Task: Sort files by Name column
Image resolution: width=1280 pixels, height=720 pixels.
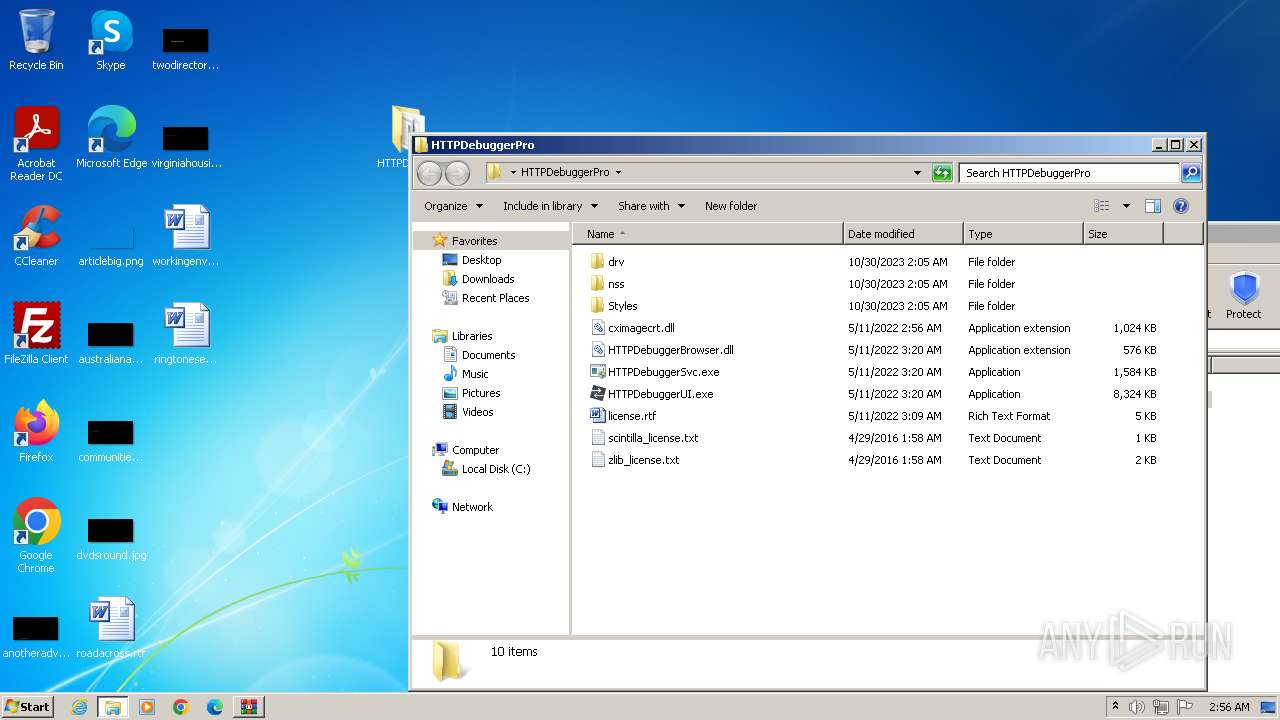Action: pos(708,234)
